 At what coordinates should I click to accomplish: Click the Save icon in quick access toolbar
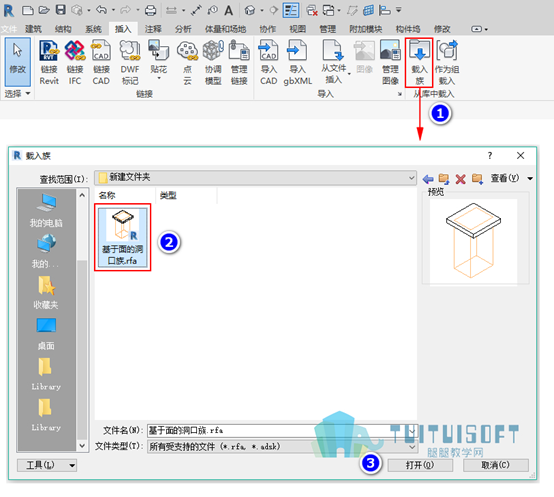(61, 10)
